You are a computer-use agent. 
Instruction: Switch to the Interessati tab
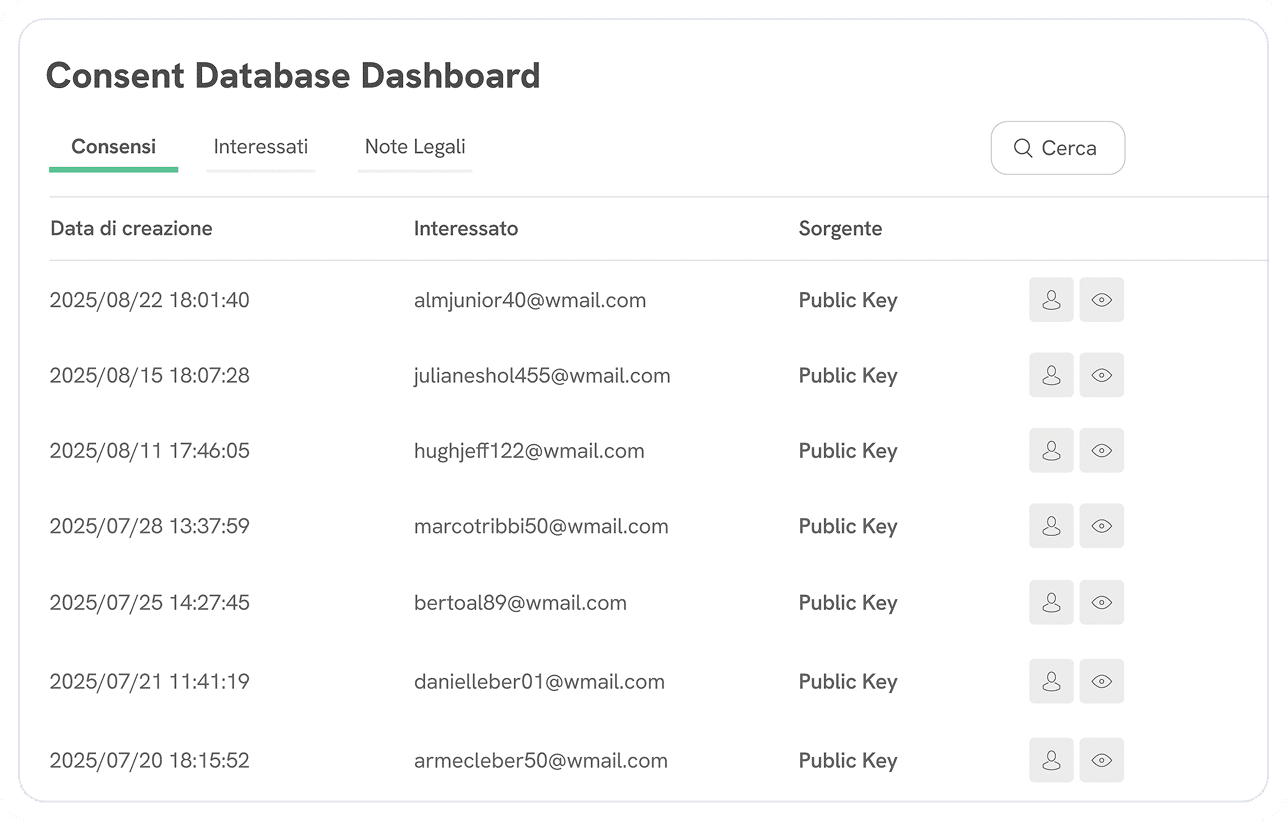[261, 147]
